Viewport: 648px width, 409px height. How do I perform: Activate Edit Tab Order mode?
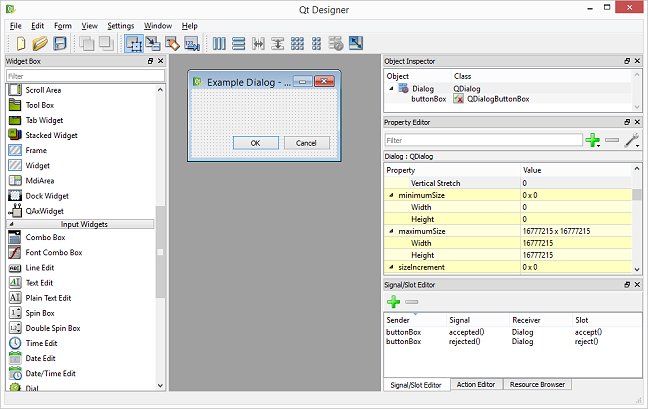coord(192,43)
